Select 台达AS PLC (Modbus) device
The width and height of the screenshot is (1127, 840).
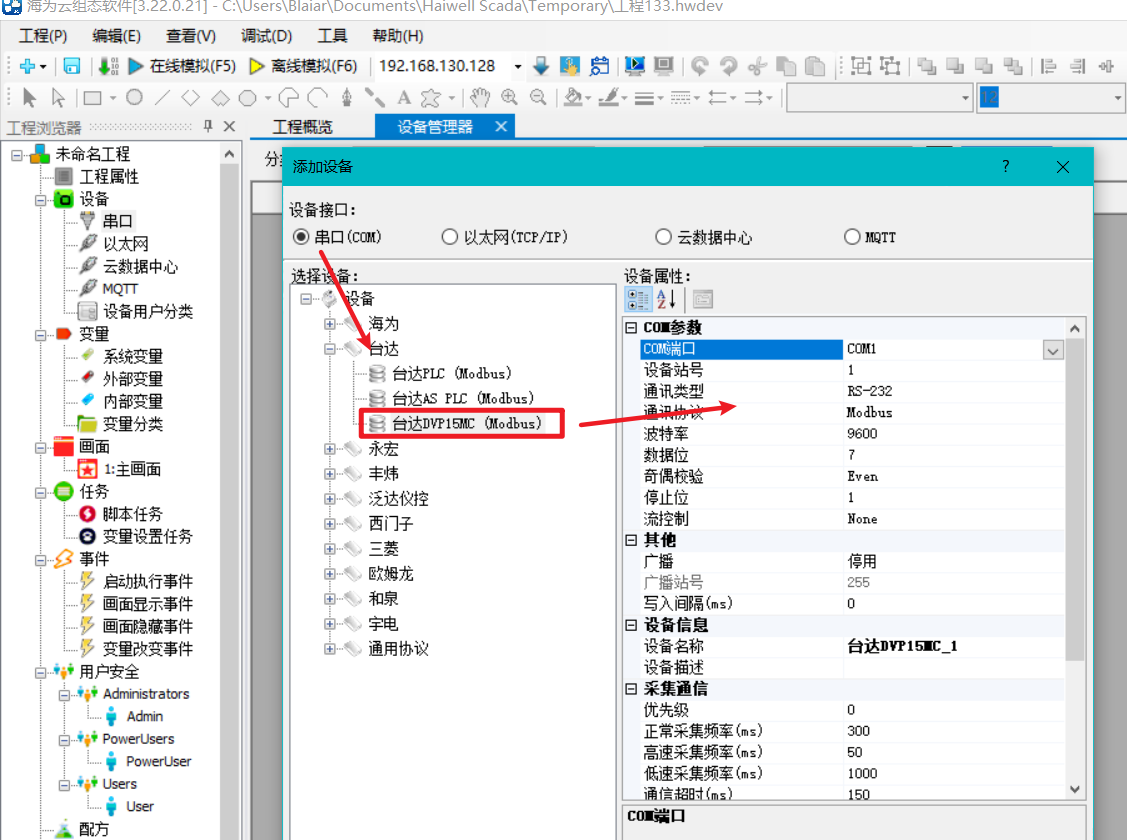pos(463,399)
